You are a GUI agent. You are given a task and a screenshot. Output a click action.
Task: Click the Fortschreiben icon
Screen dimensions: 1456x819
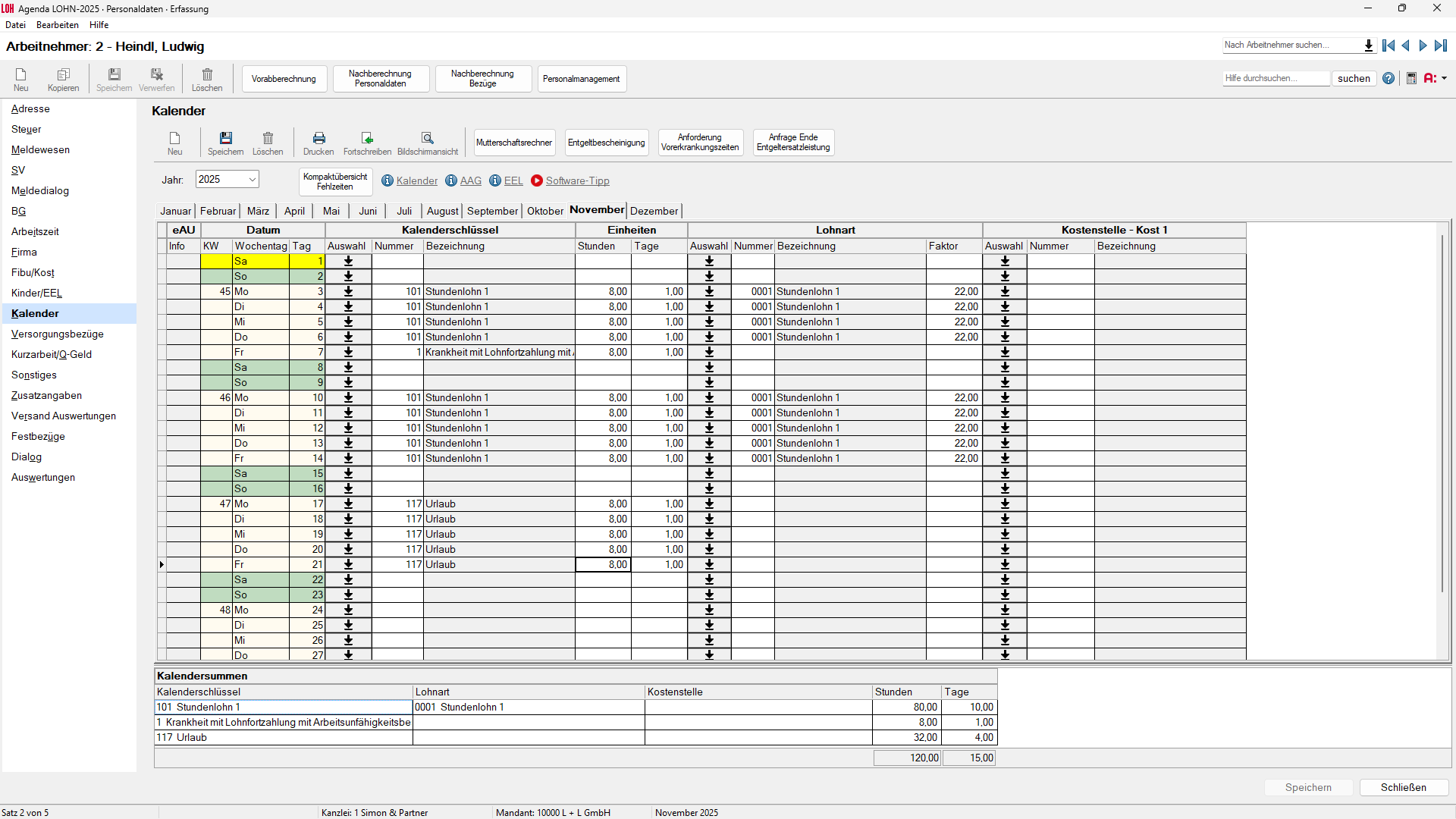click(367, 139)
